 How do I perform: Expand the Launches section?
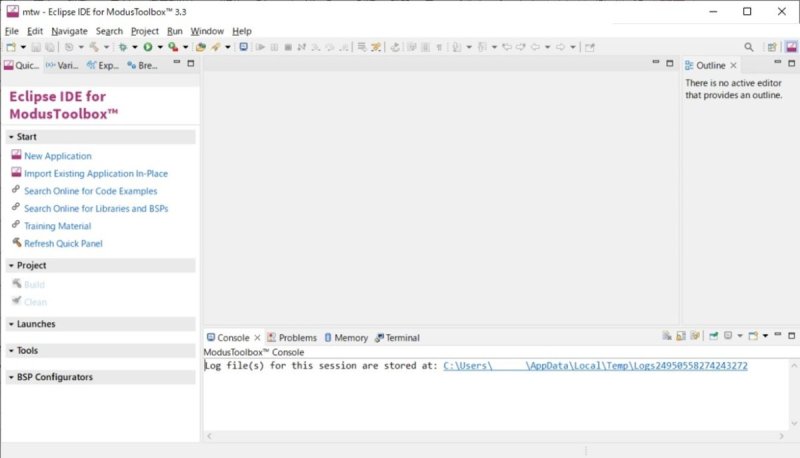click(x=101, y=324)
